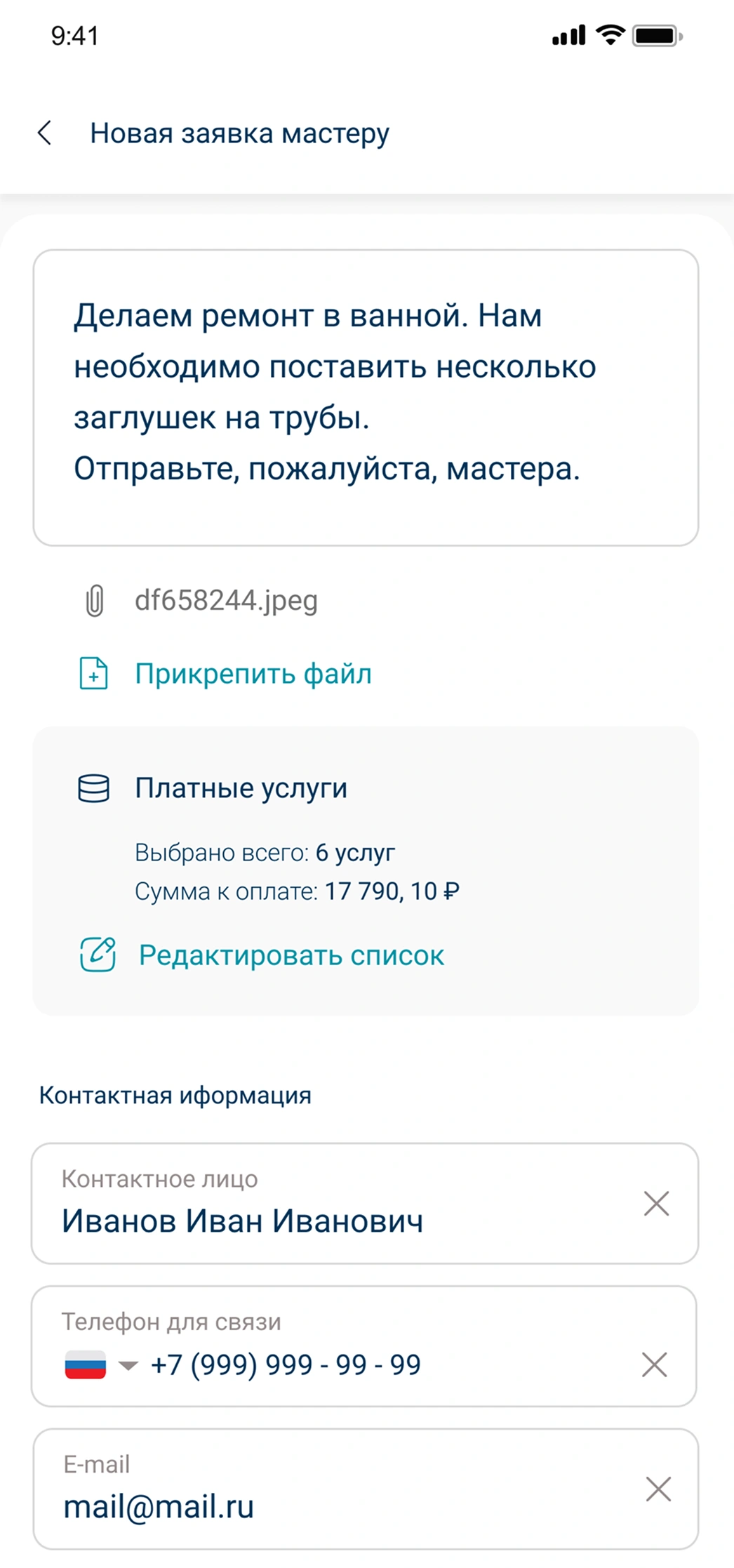Clear the E-mail field
The height and width of the screenshot is (1568, 734).
click(x=658, y=1489)
